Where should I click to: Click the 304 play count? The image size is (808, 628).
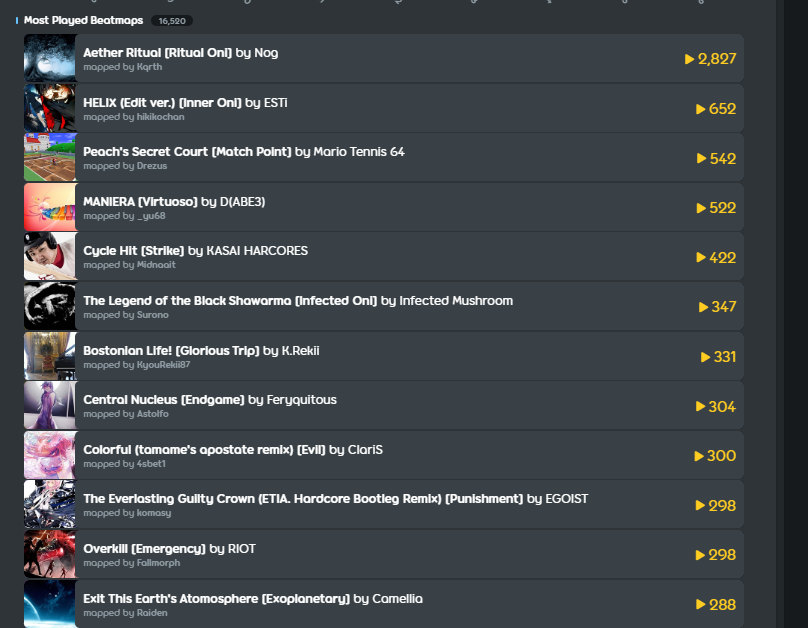tap(722, 406)
